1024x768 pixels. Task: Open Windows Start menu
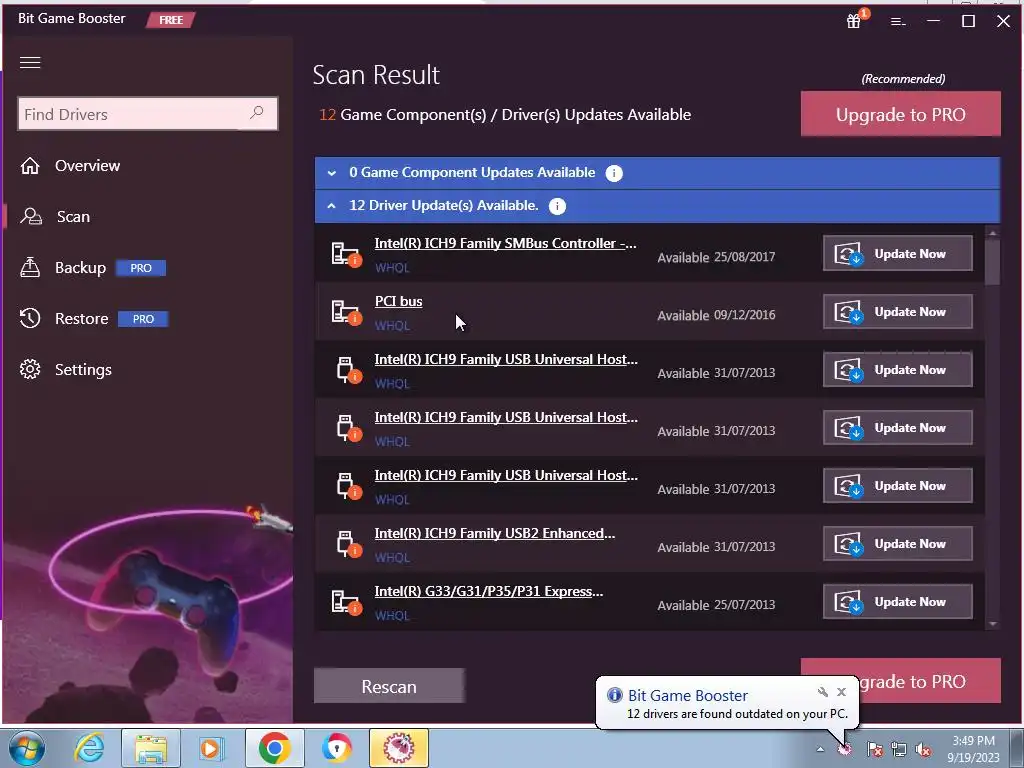[27, 748]
